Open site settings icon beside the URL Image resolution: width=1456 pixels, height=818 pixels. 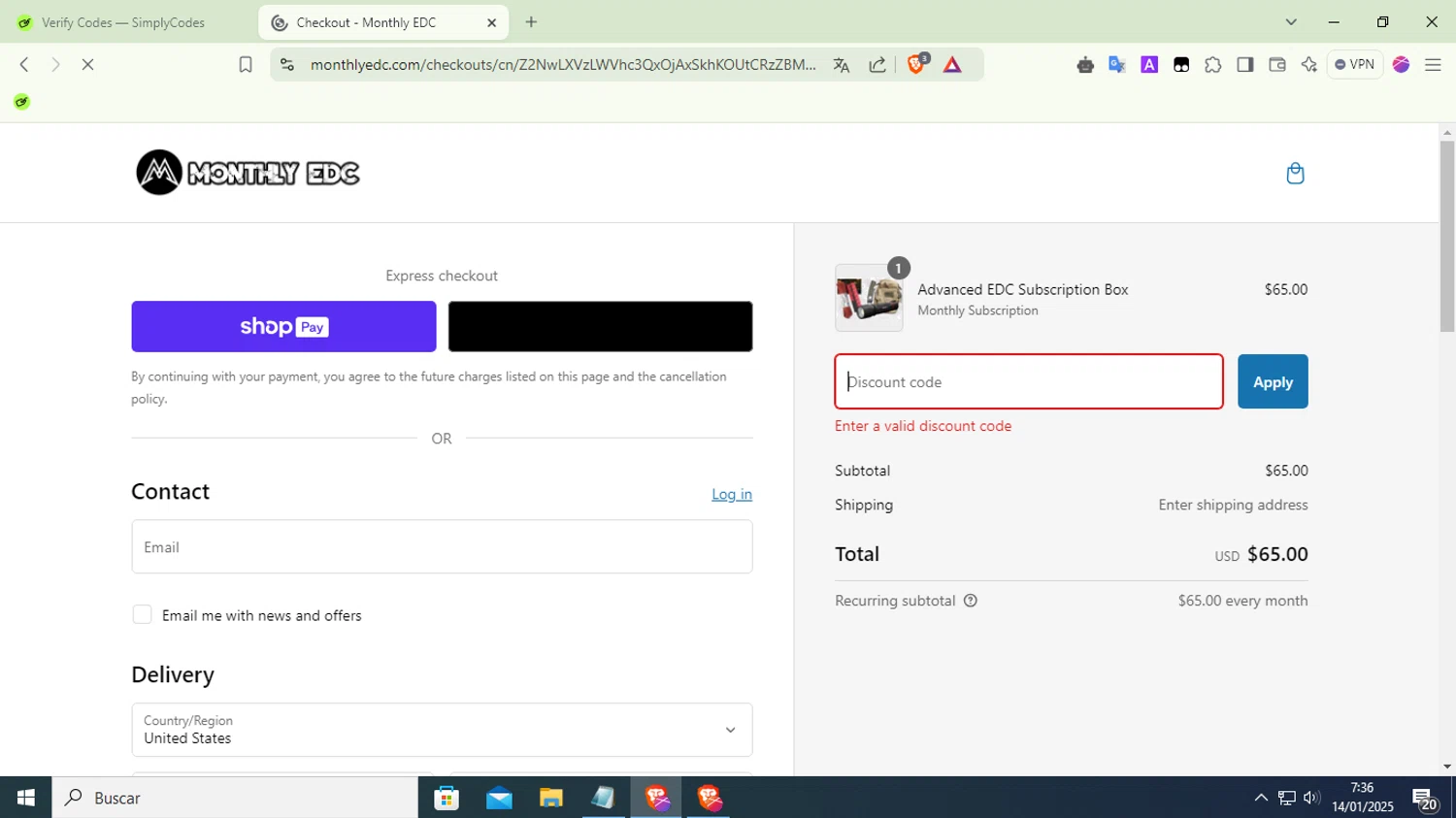pyautogui.click(x=287, y=65)
